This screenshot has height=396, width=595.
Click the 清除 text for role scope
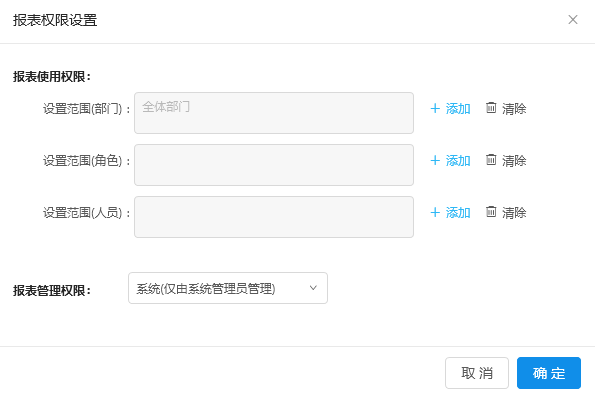point(514,161)
